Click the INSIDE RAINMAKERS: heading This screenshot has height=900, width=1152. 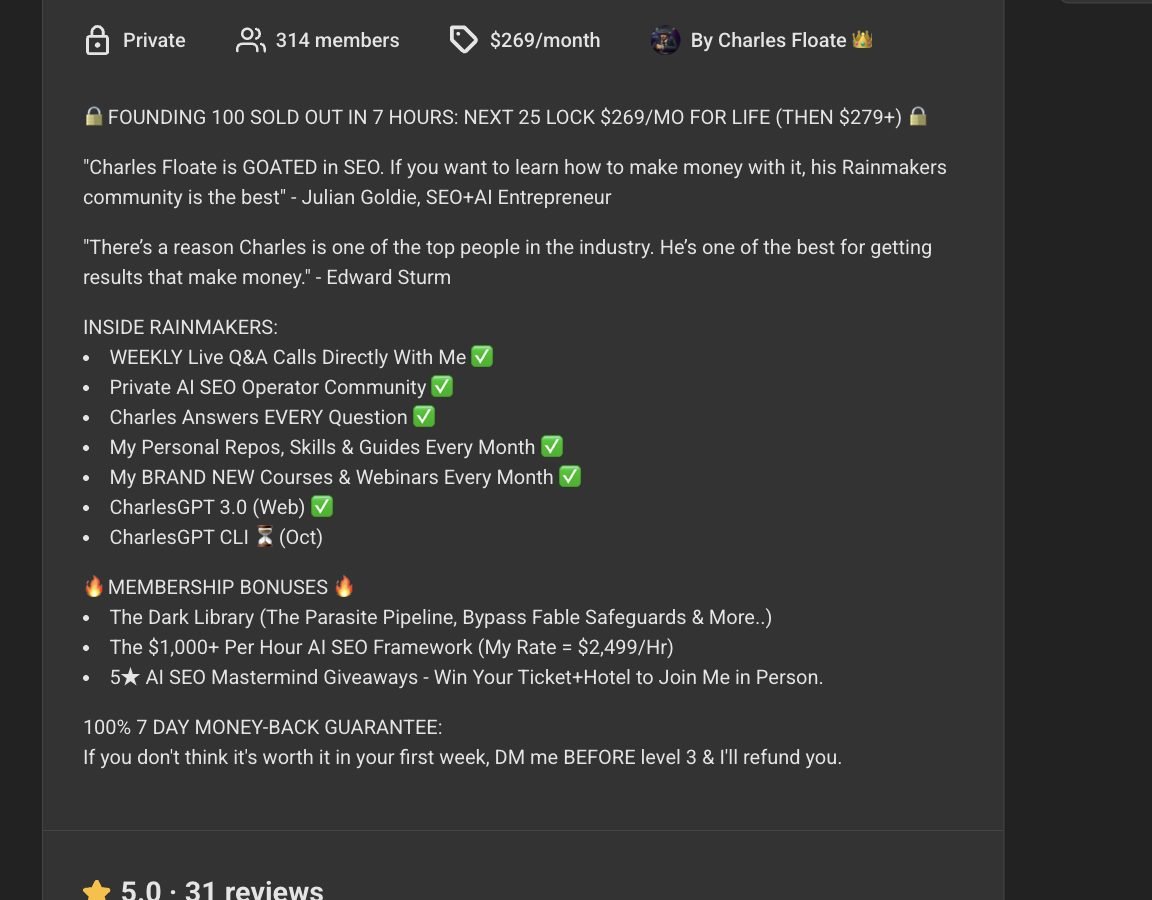tap(180, 328)
